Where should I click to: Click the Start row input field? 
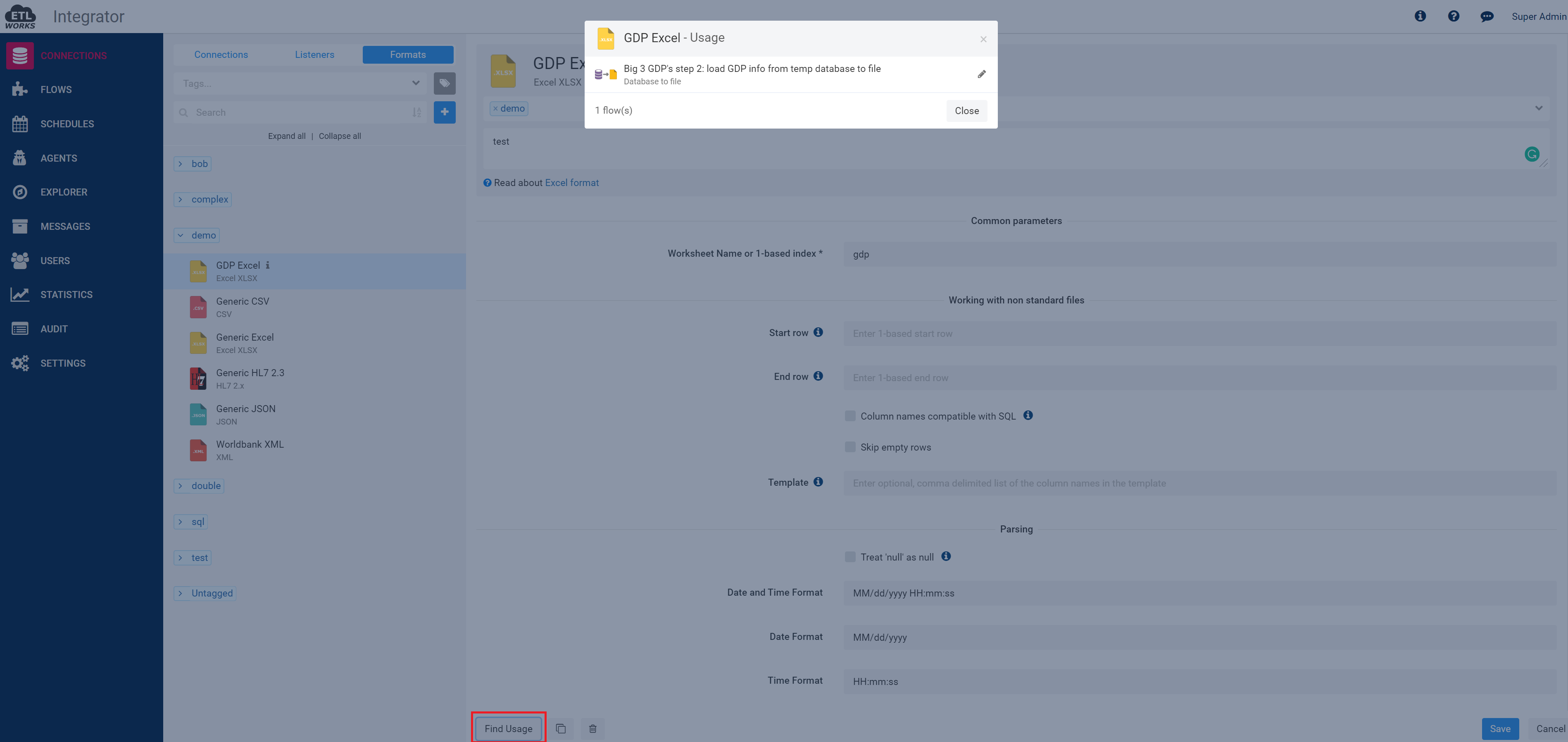pos(1199,333)
